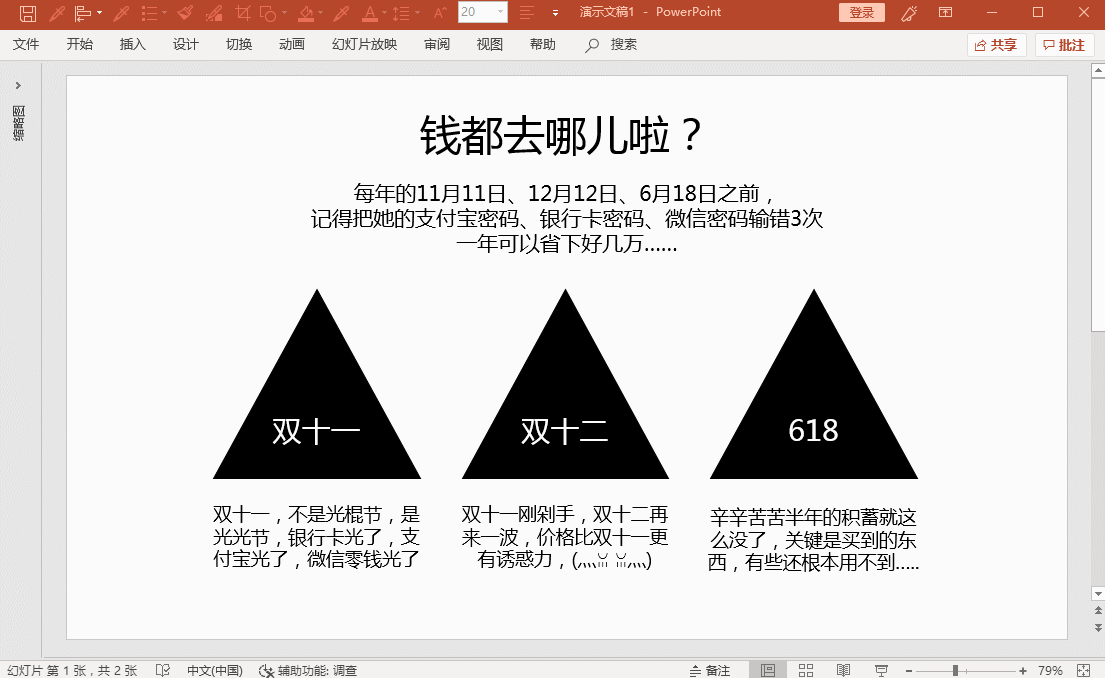
Task: Click the caption text 辛辛苦苦半年的积蓄
Action: click(813, 540)
